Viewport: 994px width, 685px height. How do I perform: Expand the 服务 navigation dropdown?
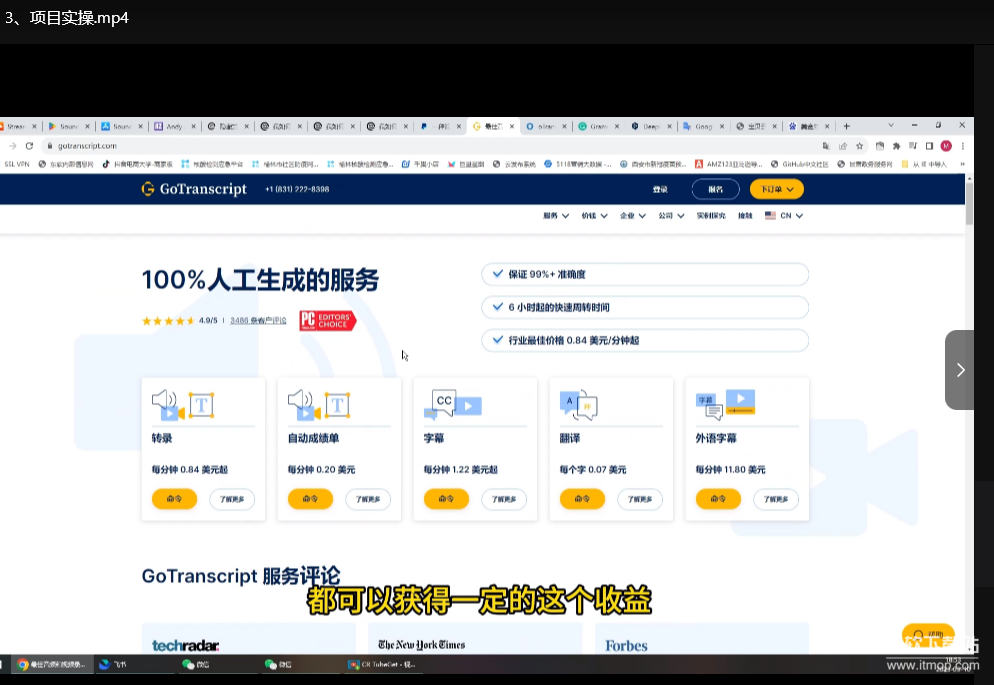tap(556, 215)
